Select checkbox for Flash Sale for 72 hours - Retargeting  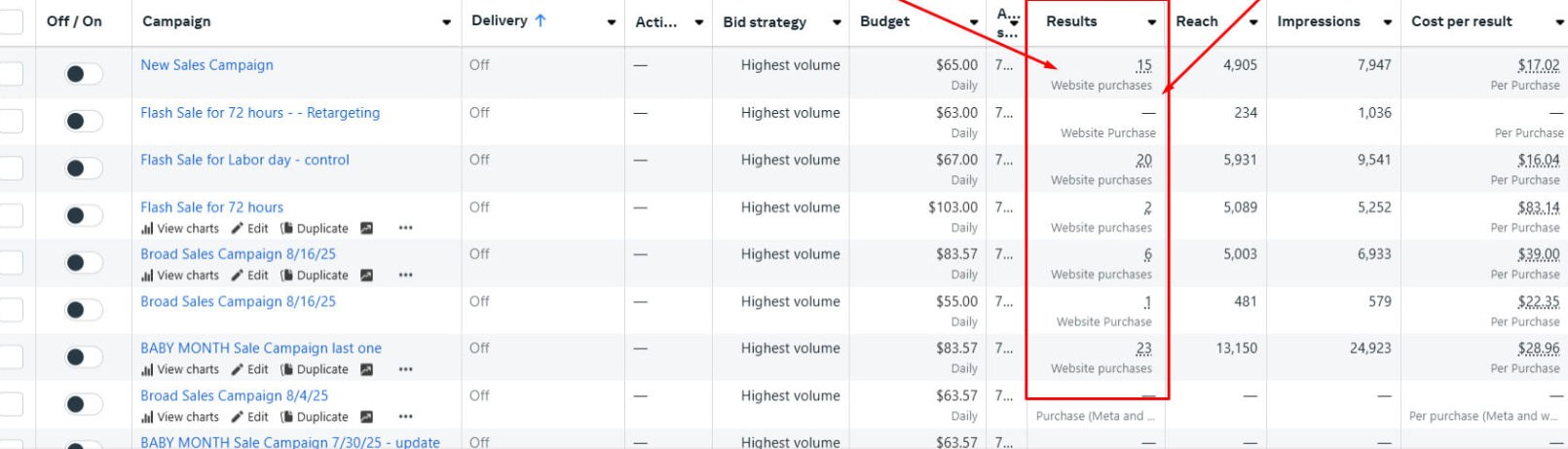(x=11, y=121)
